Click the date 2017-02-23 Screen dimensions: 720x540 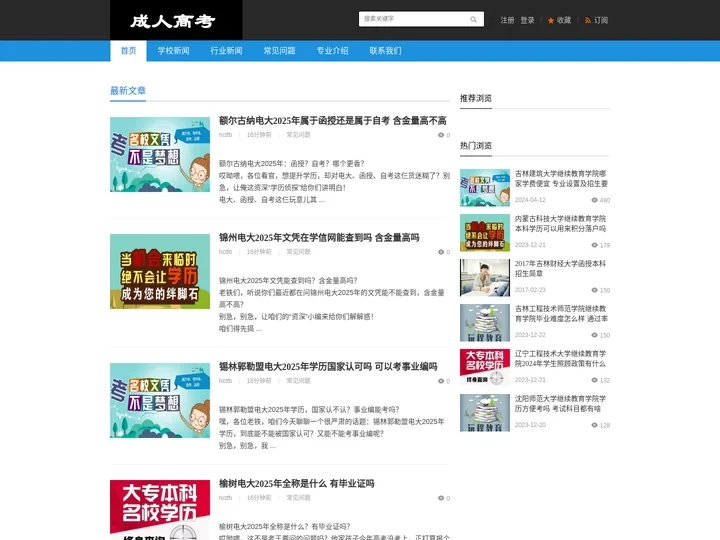pos(530,290)
